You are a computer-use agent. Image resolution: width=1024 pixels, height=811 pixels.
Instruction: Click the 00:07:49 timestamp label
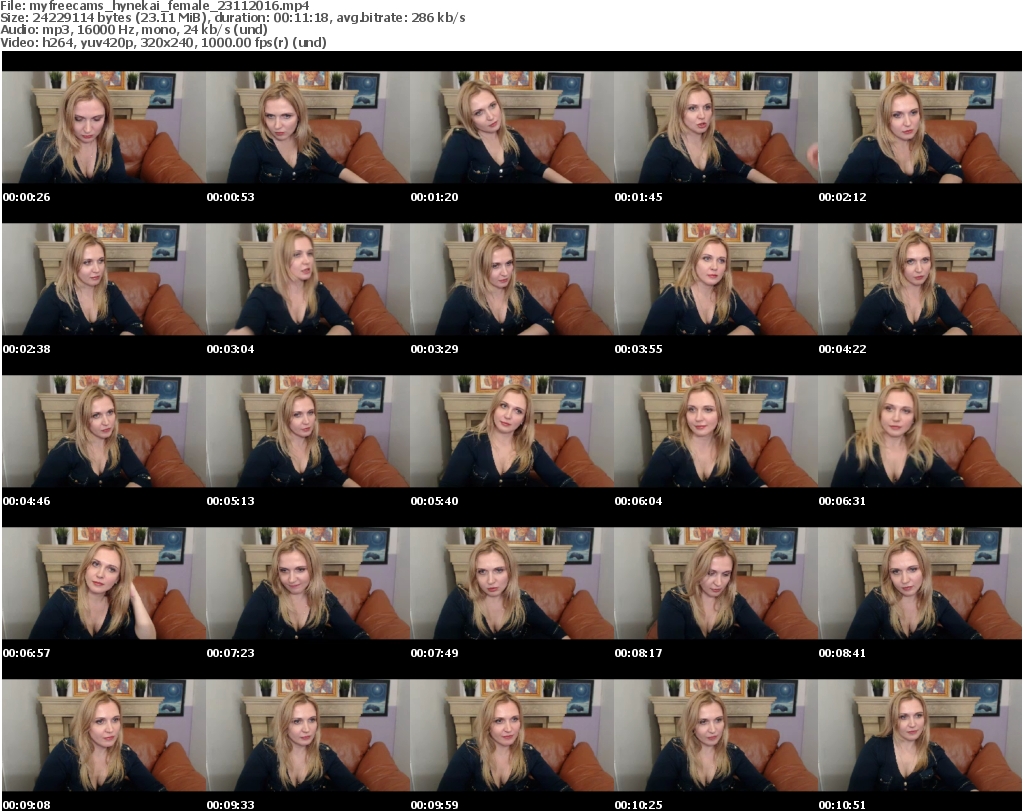click(x=434, y=653)
